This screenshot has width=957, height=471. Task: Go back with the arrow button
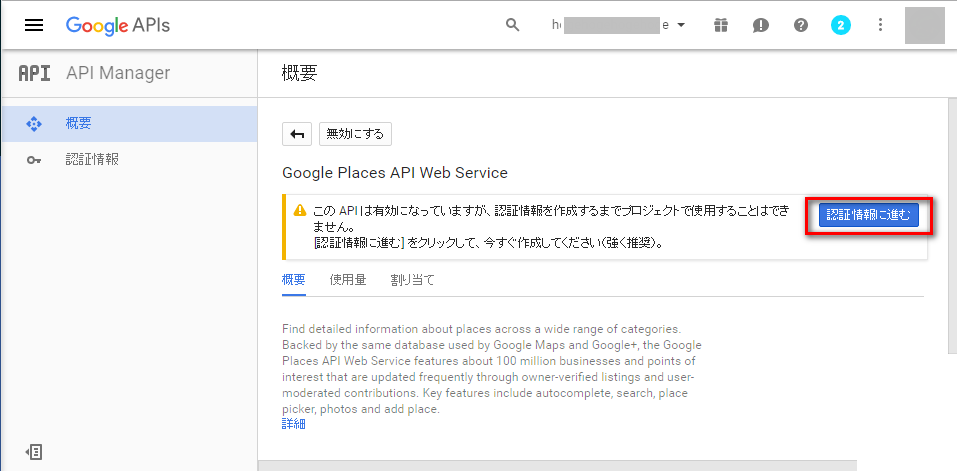coord(297,134)
